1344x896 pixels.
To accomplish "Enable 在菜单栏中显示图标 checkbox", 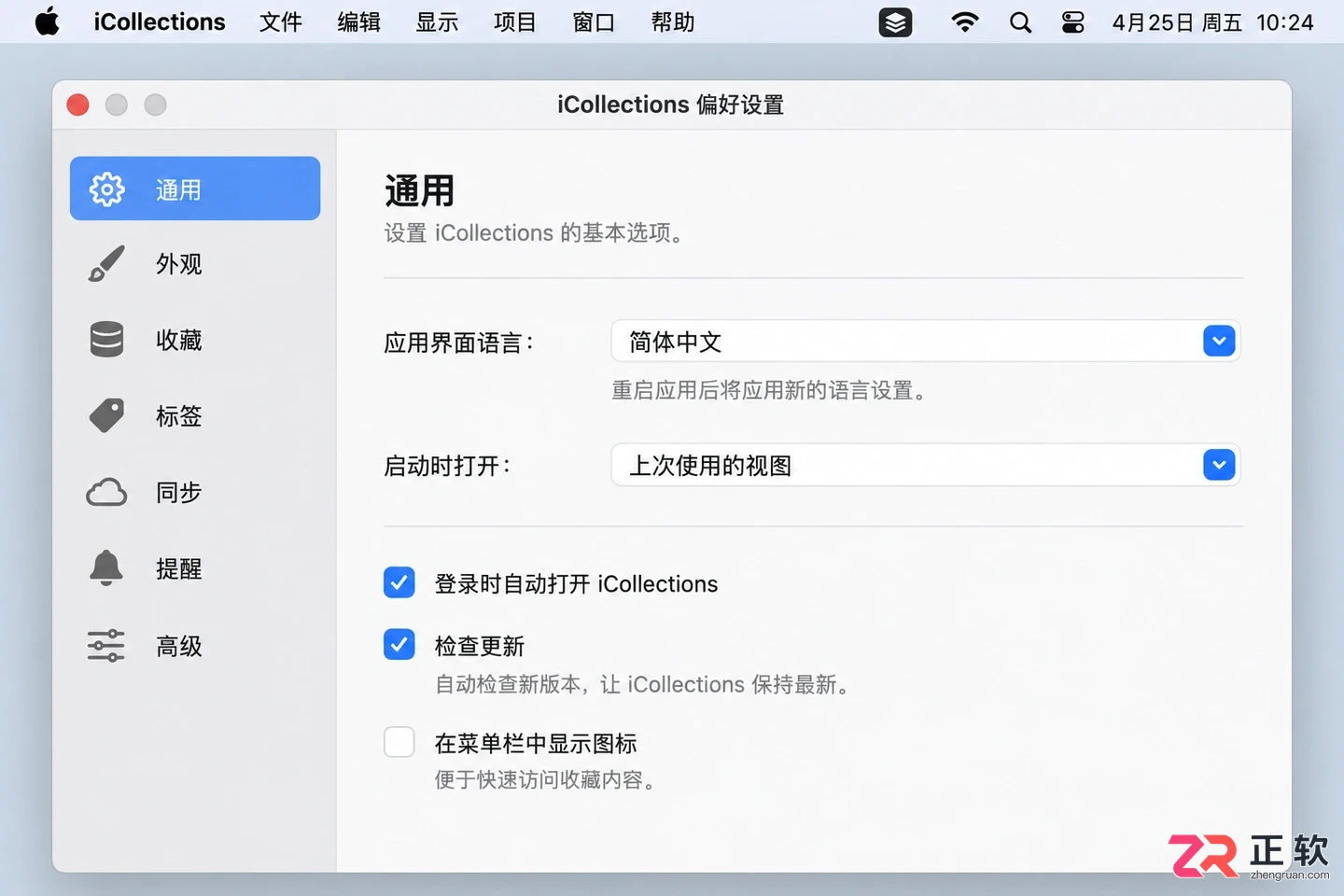I will click(x=399, y=742).
